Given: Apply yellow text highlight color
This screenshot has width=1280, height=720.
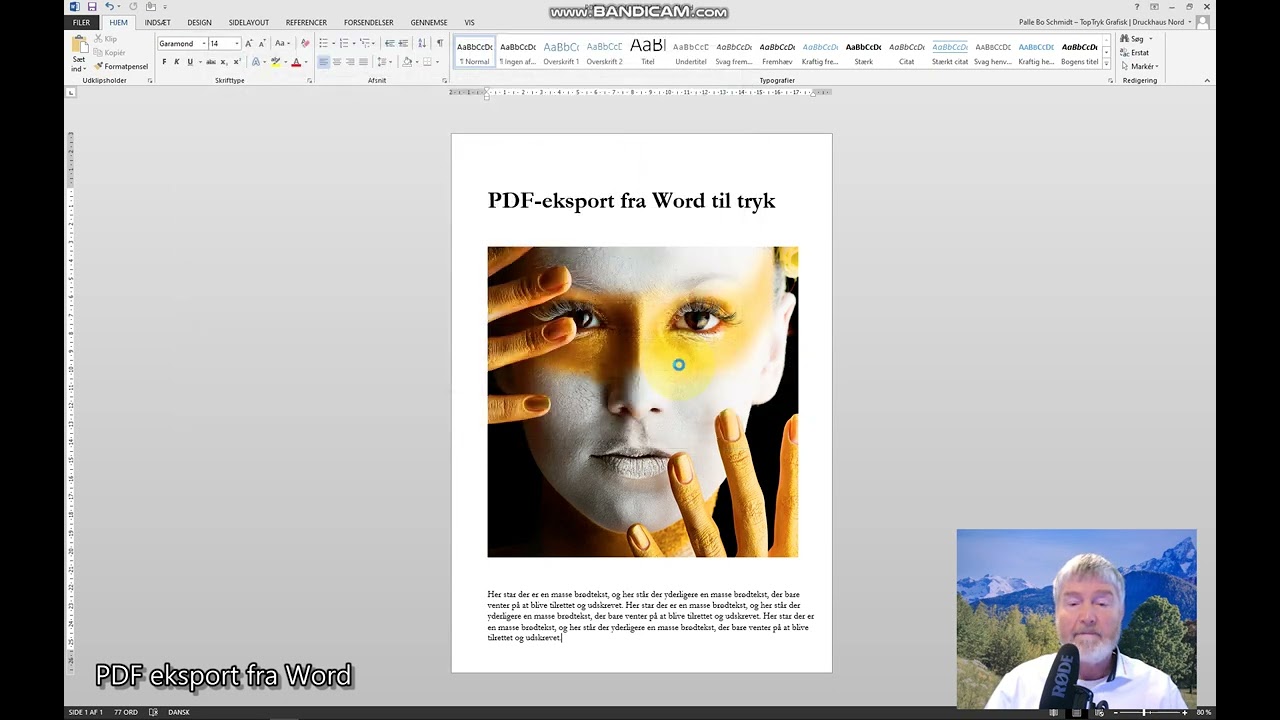Looking at the screenshot, I should (275, 62).
